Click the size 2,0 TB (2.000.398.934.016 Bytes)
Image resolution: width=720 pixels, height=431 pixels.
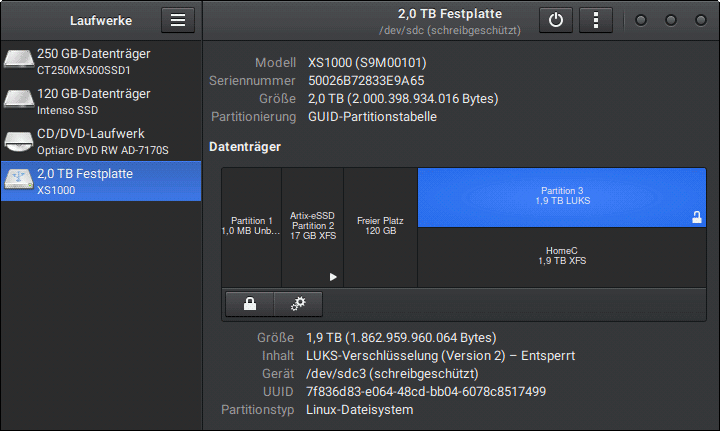pos(403,99)
